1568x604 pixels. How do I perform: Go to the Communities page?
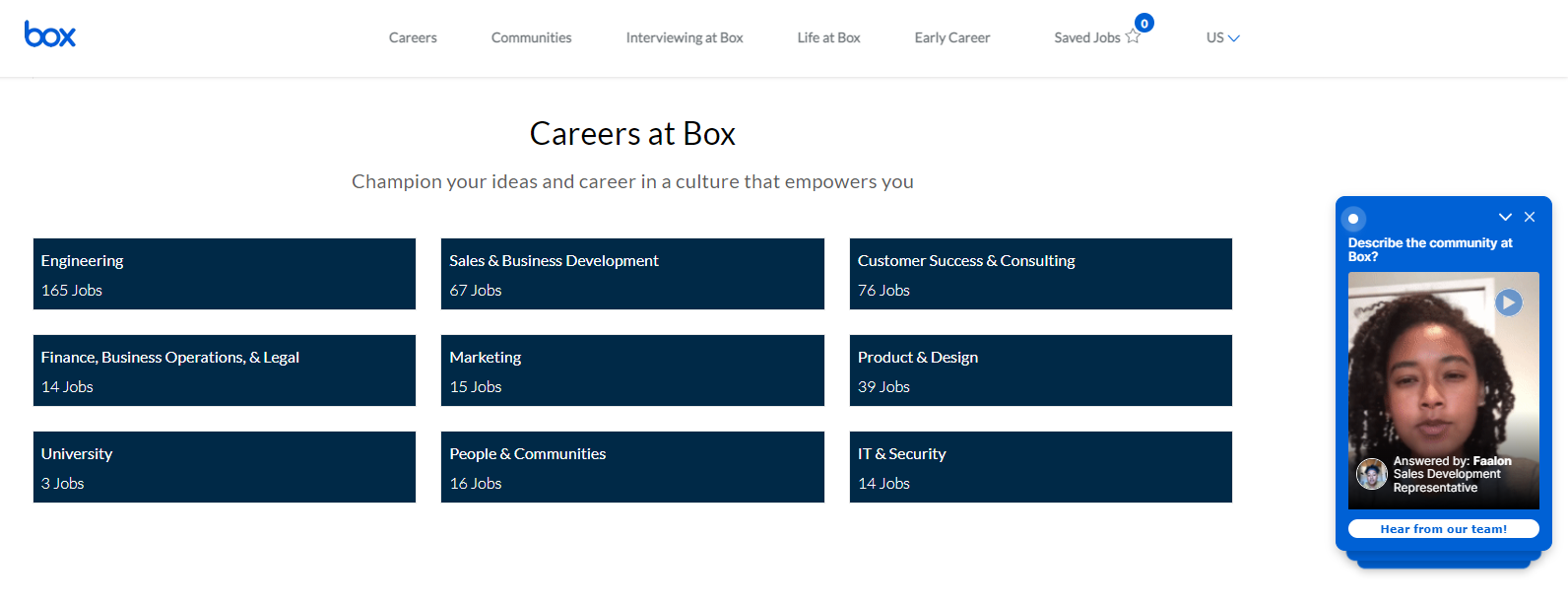click(x=531, y=37)
